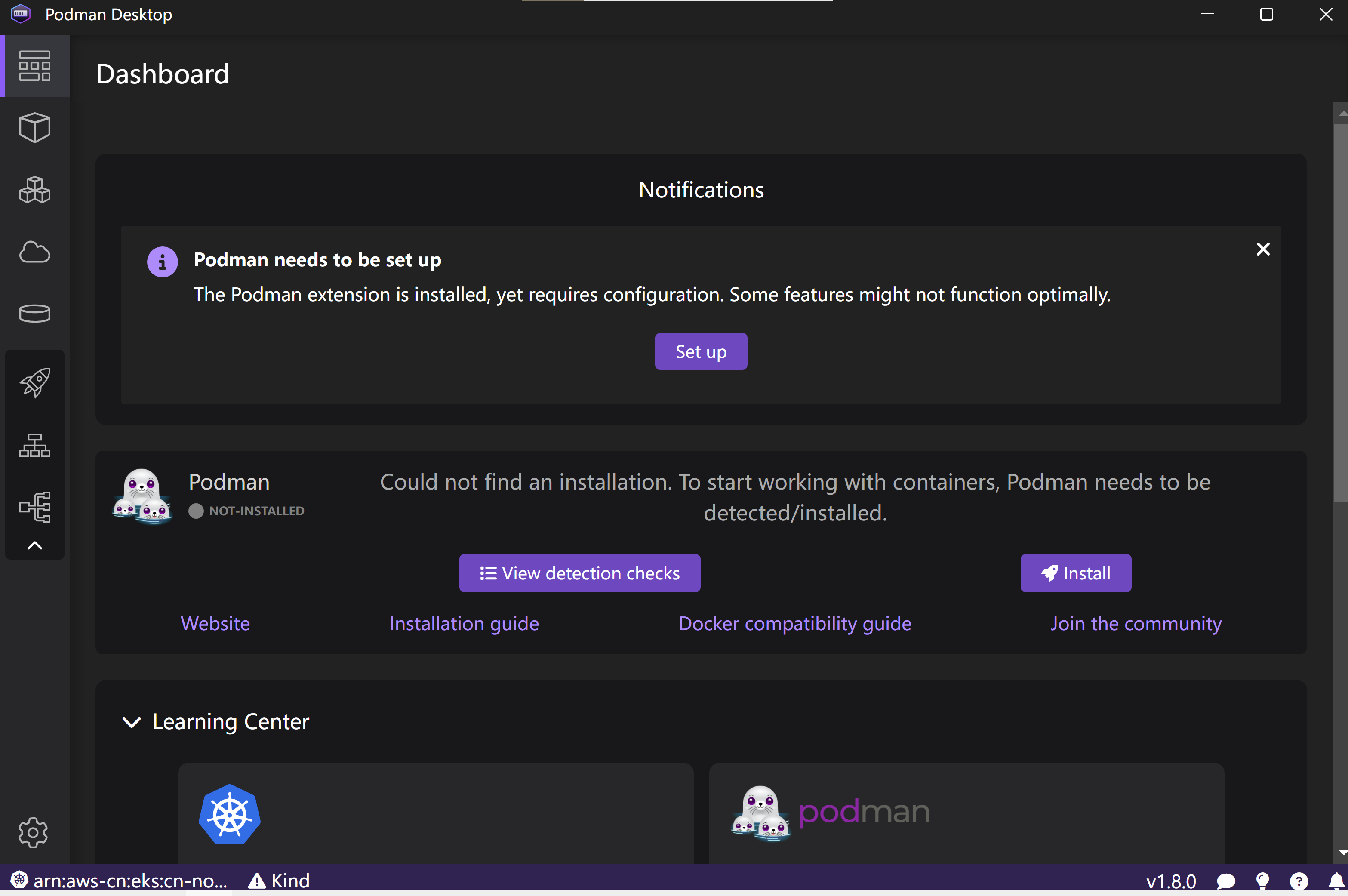Open the help question mark icon
The width and height of the screenshot is (1348, 896).
(x=1298, y=881)
